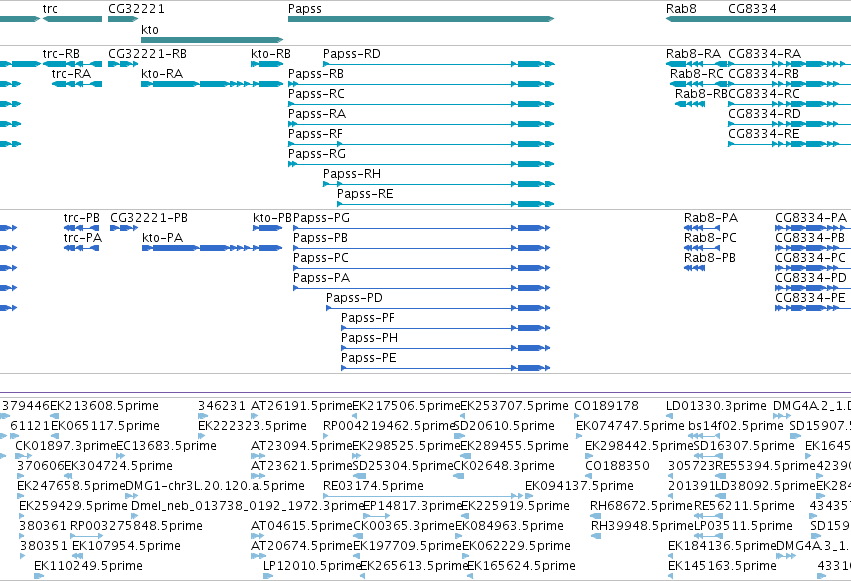Click EST RH39948.5prime
Screen dimensions: 851x581
(643, 526)
